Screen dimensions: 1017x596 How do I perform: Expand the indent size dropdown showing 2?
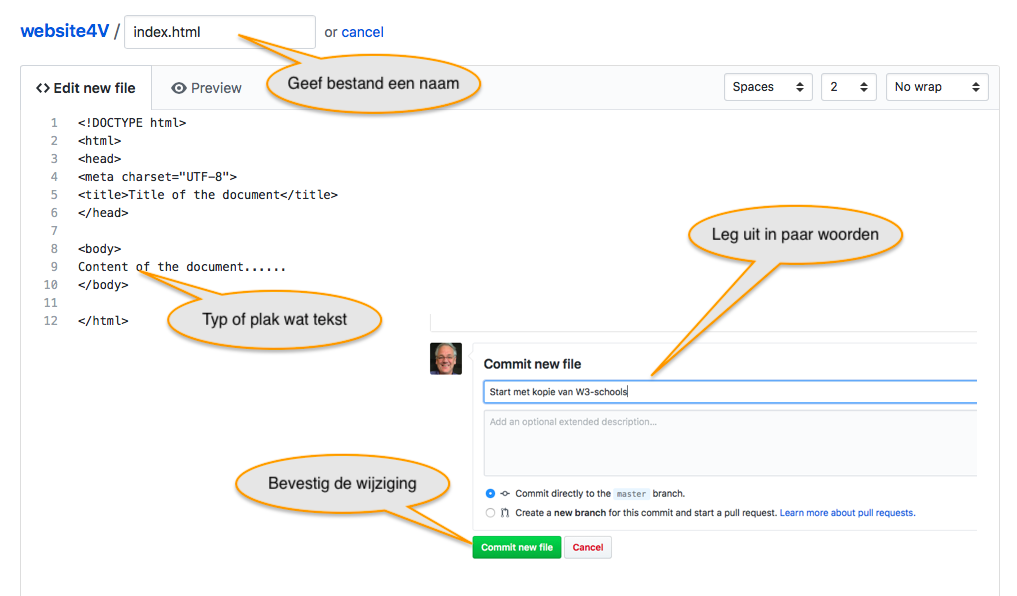pyautogui.click(x=848, y=87)
